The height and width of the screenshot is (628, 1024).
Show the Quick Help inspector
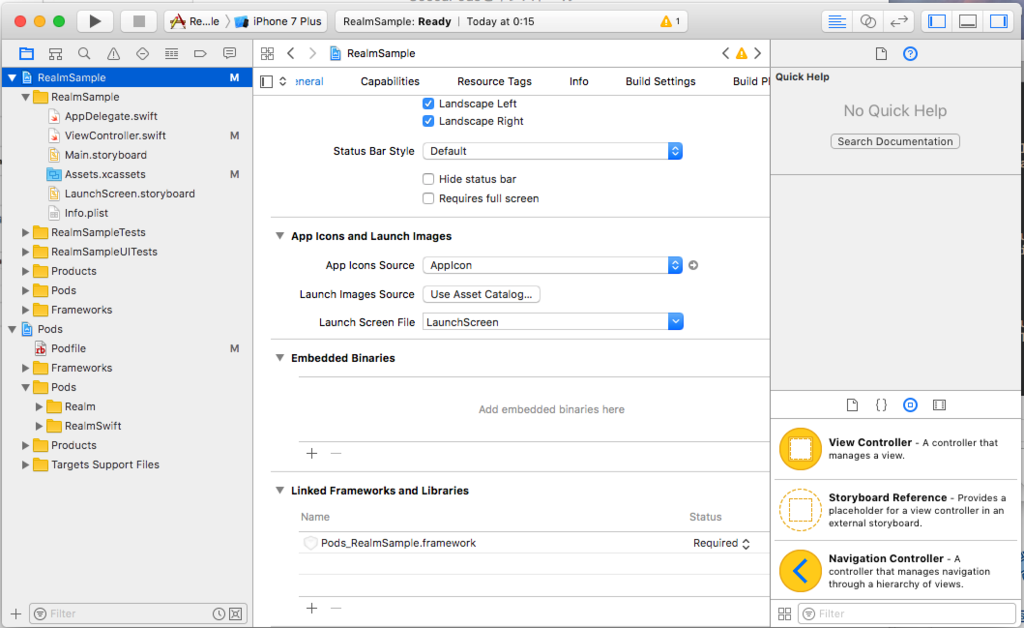point(910,54)
